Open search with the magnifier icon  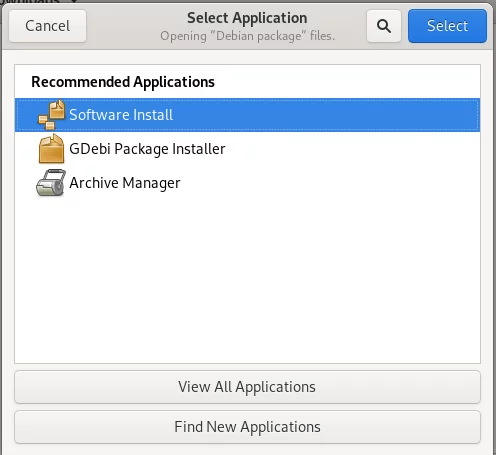[x=384, y=26]
